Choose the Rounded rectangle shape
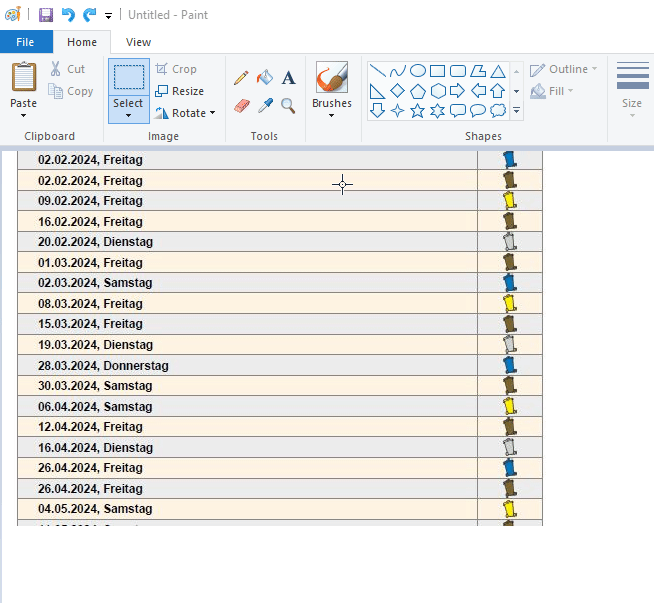Viewport: 654px width, 603px height. 458,71
